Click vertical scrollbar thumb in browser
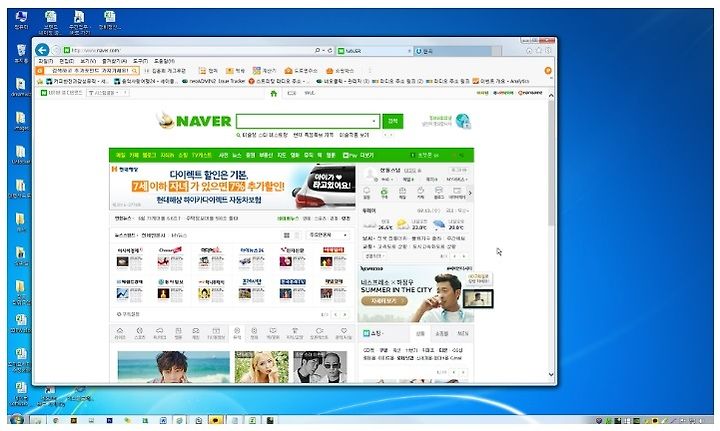The width and height of the screenshot is (720, 431). pos(551,163)
